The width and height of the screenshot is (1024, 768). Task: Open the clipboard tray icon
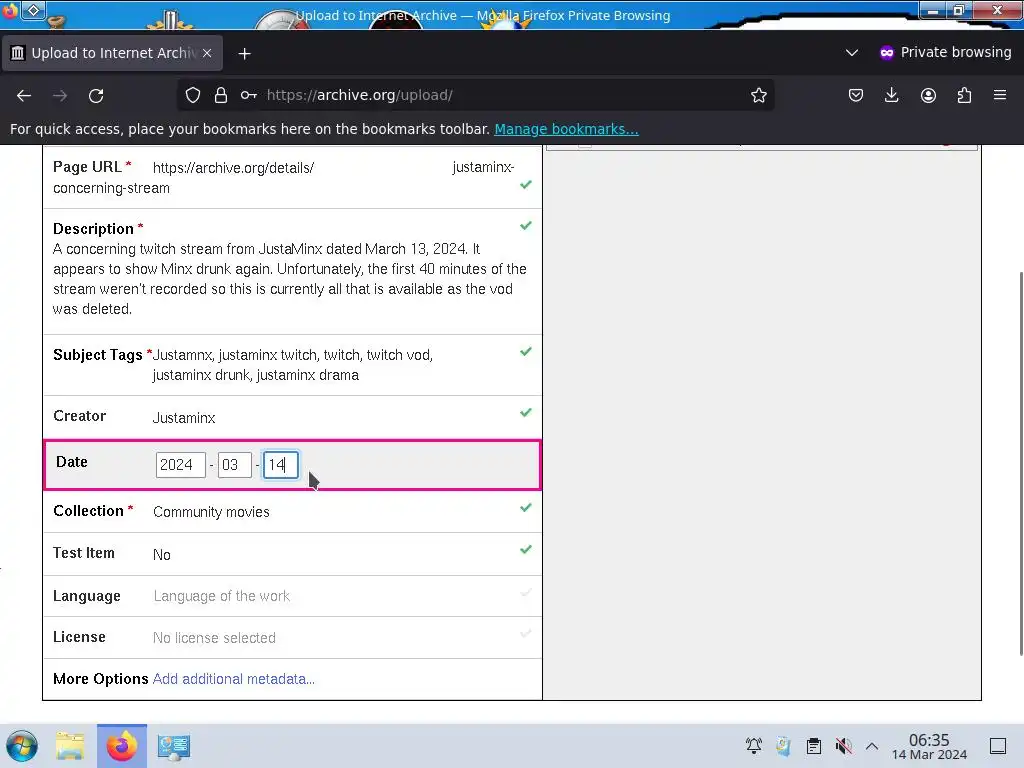(x=814, y=746)
